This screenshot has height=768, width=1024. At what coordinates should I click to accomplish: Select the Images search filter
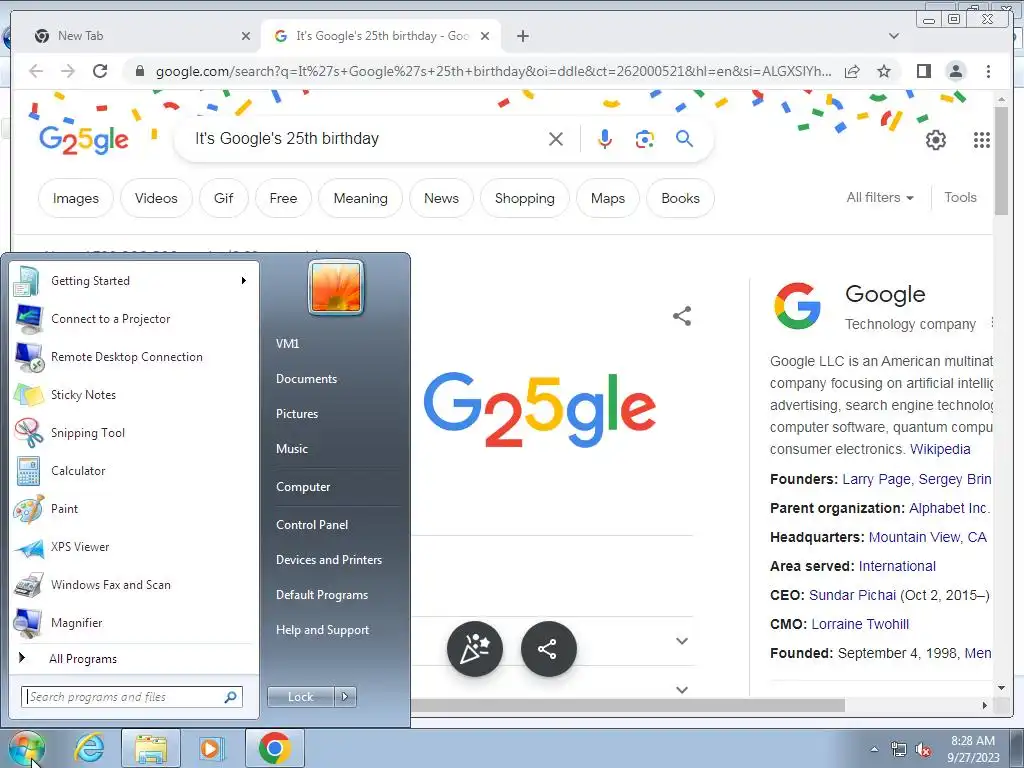pos(76,198)
